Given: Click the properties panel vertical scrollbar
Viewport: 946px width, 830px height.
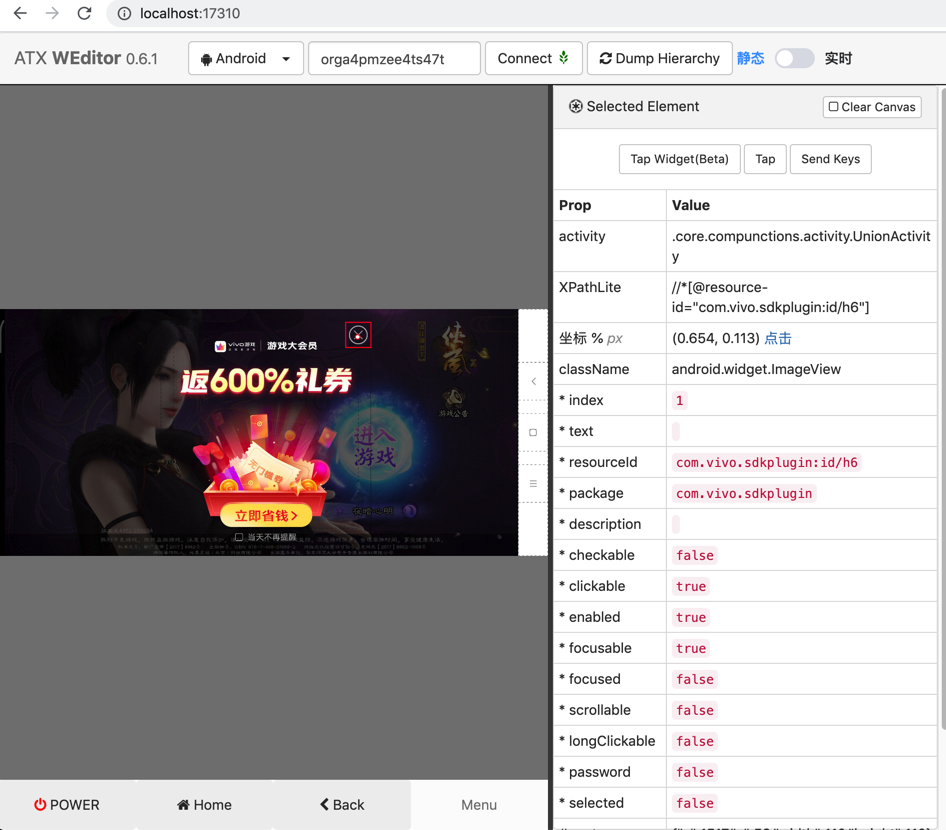Looking at the screenshot, I should pyautogui.click(x=942, y=408).
